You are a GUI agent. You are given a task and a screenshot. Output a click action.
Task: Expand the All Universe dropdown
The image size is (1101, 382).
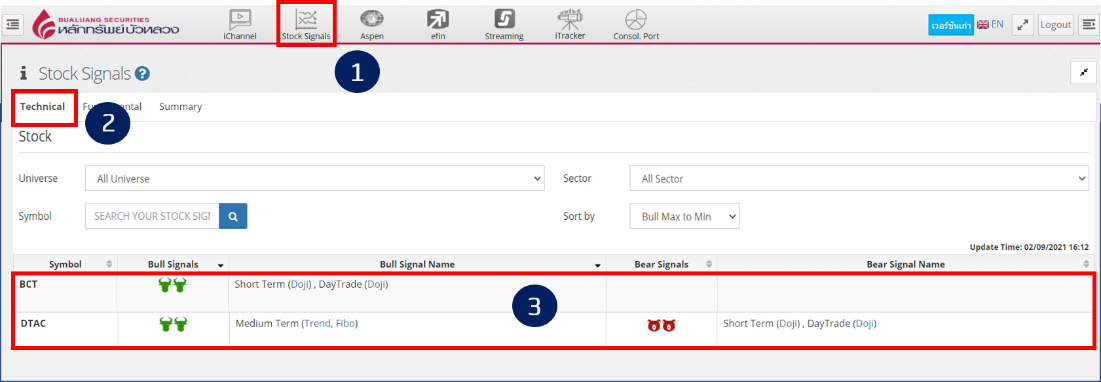pyautogui.click(x=315, y=179)
